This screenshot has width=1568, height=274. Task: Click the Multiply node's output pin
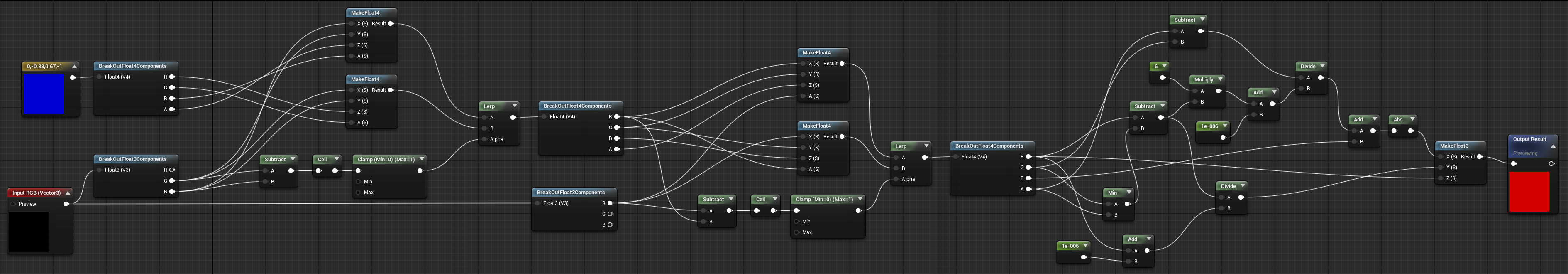1219,91
